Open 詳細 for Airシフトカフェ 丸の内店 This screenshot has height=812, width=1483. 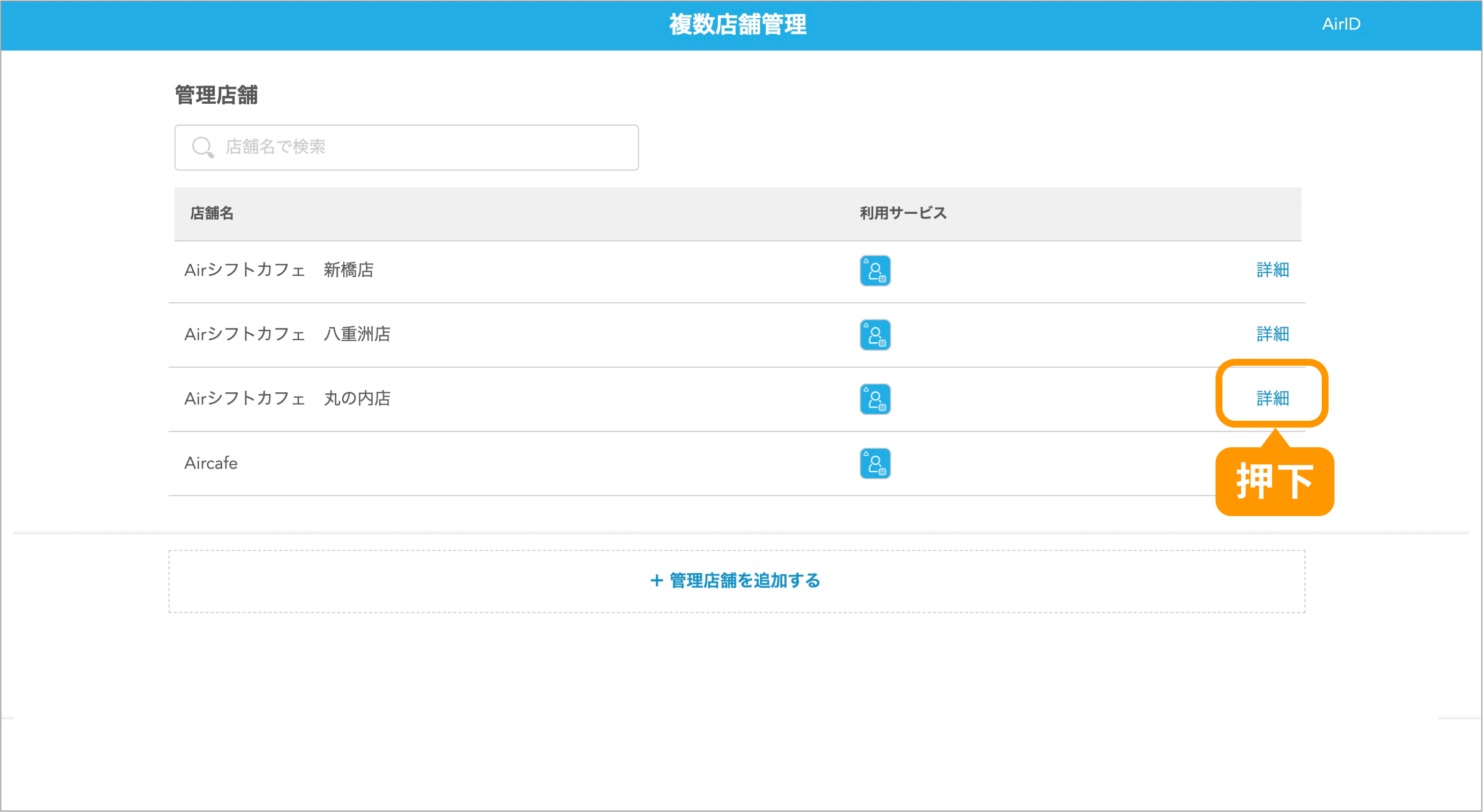click(x=1272, y=398)
